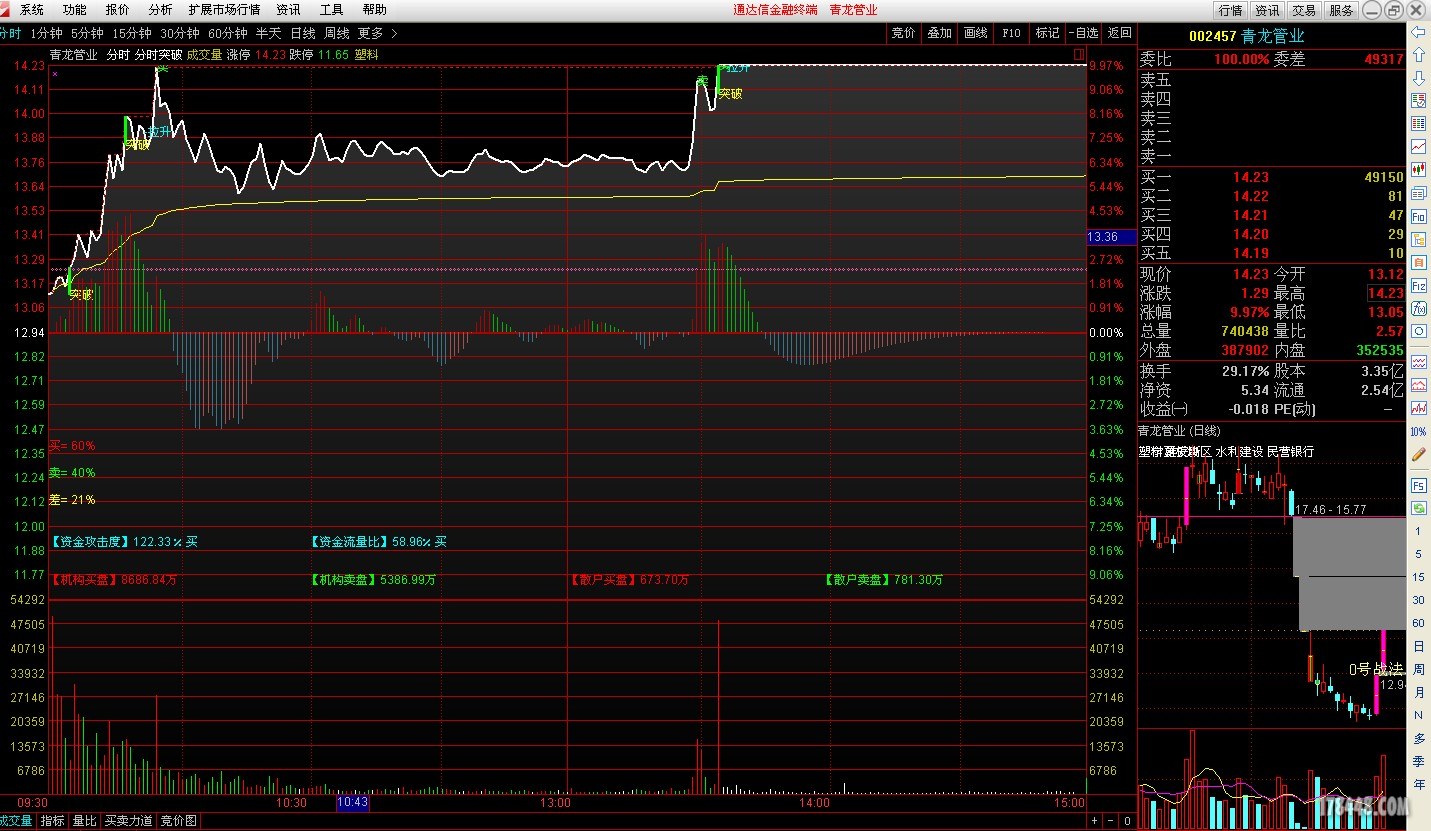Click the down arrow icon for next stock
The height and width of the screenshot is (831, 1431).
tap(1418, 79)
